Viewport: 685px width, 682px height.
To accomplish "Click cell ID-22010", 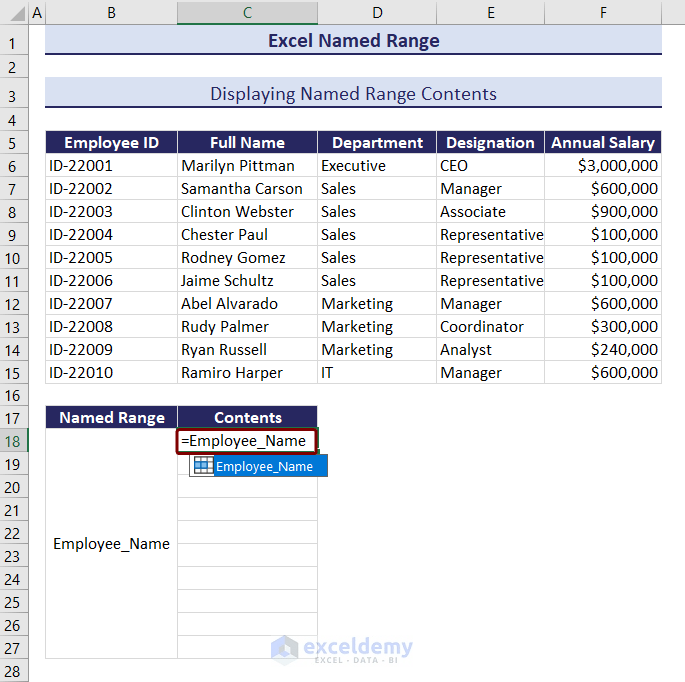I will [111, 373].
